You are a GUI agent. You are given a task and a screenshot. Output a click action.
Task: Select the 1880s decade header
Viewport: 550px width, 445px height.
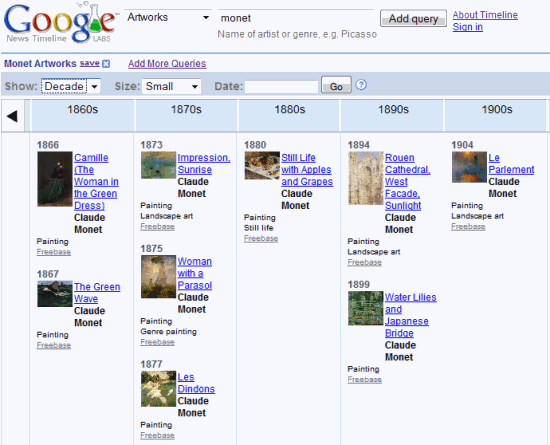[x=290, y=115]
